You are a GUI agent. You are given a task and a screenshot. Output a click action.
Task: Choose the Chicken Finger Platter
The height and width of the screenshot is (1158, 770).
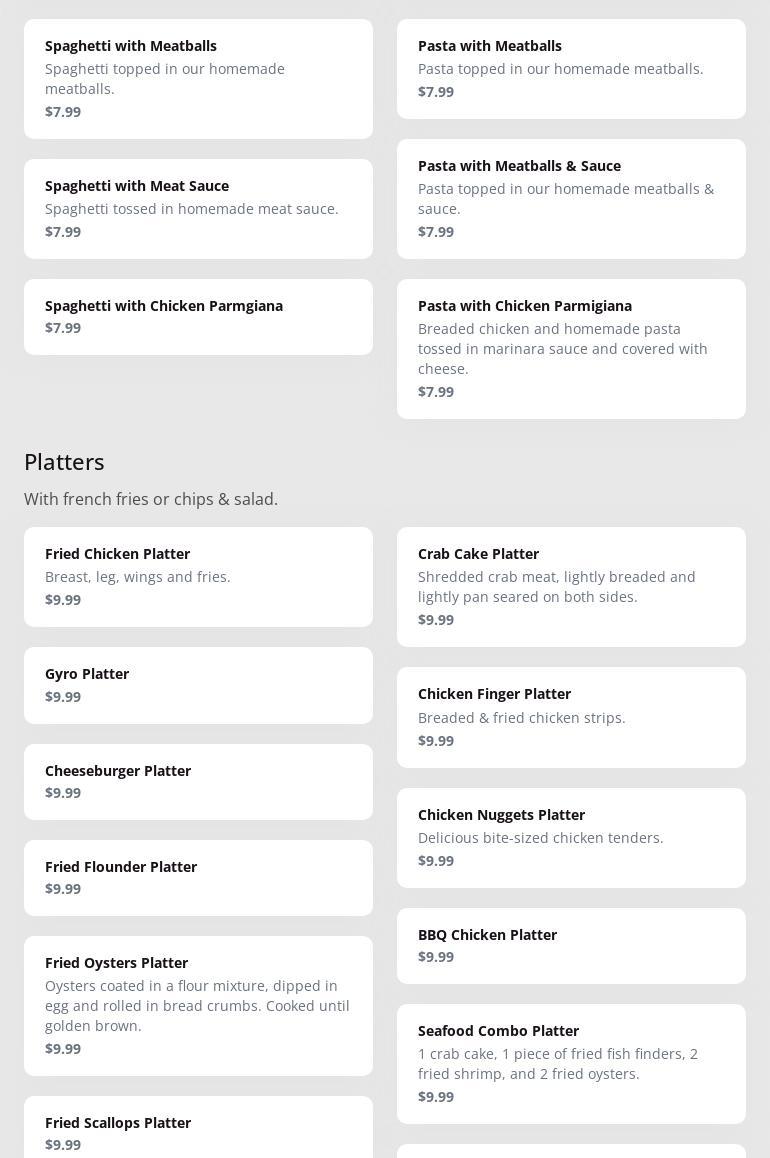[x=571, y=717]
